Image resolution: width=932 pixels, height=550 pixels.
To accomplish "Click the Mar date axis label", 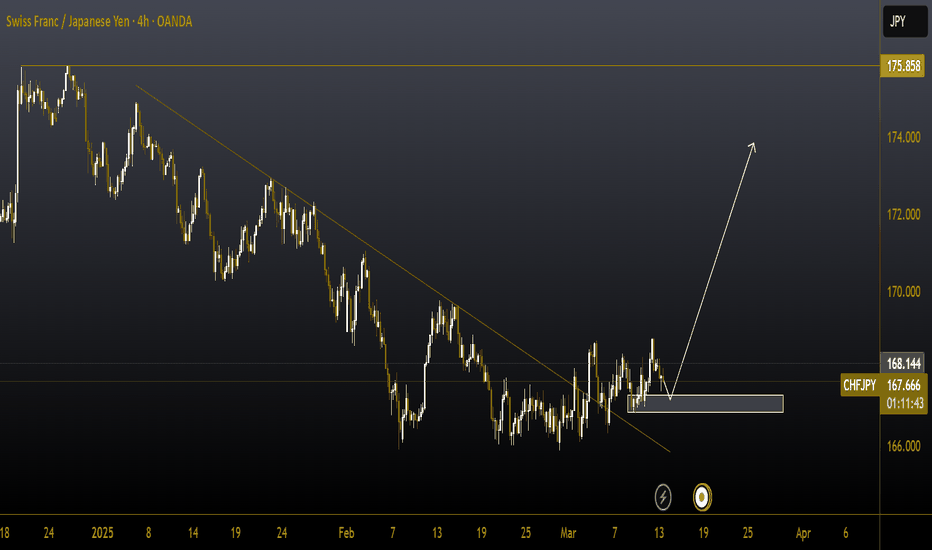I will point(568,533).
